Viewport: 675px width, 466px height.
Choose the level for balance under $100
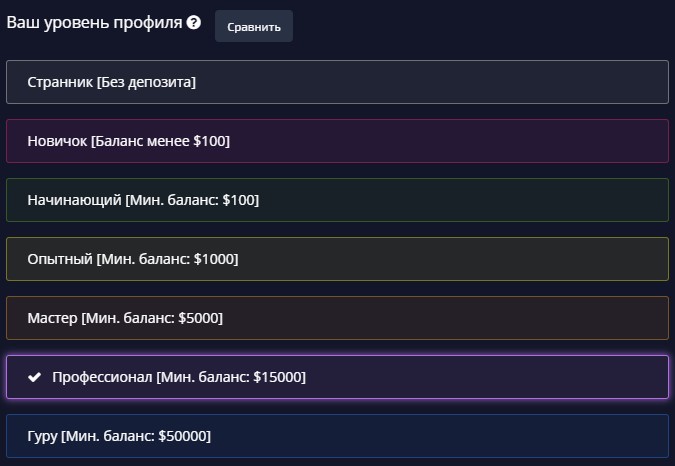pyautogui.click(x=336, y=141)
